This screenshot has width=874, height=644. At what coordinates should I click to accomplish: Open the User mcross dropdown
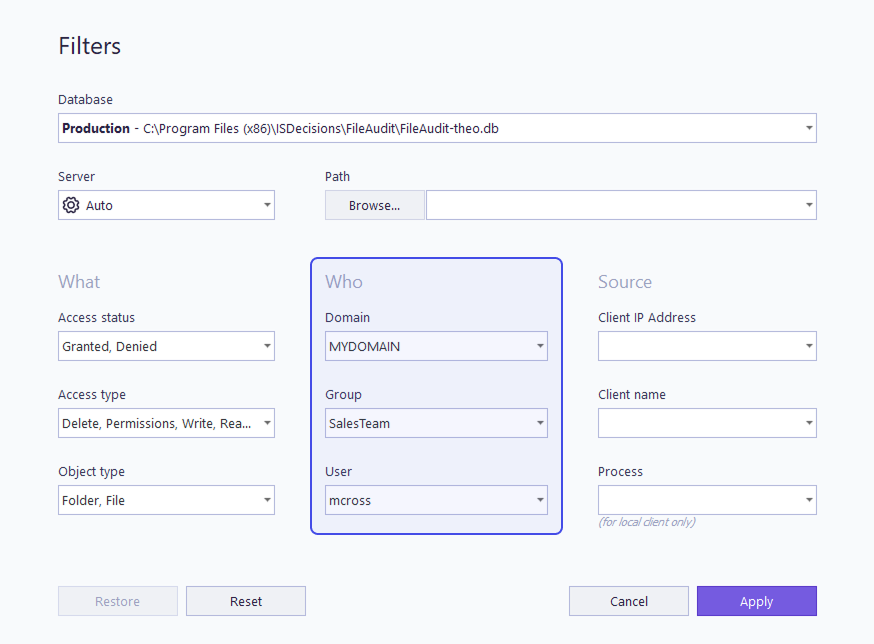436,500
